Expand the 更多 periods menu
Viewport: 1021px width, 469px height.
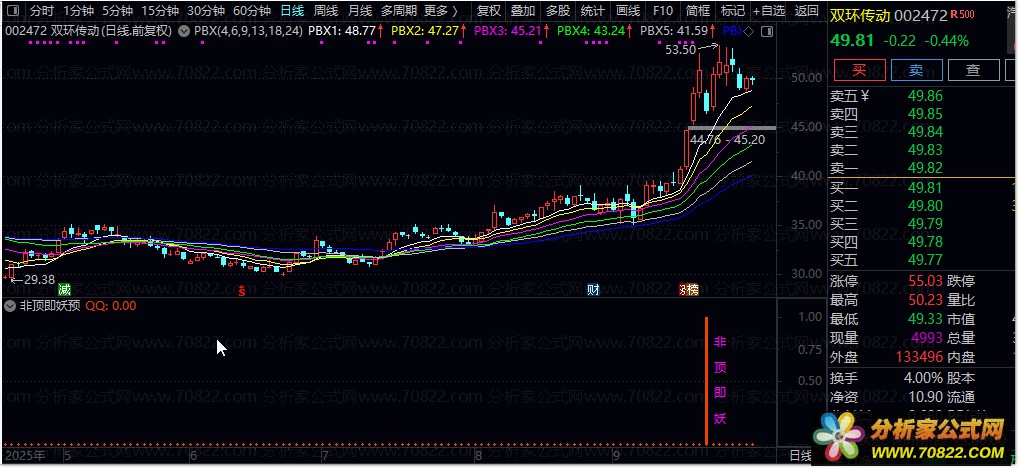[x=440, y=11]
